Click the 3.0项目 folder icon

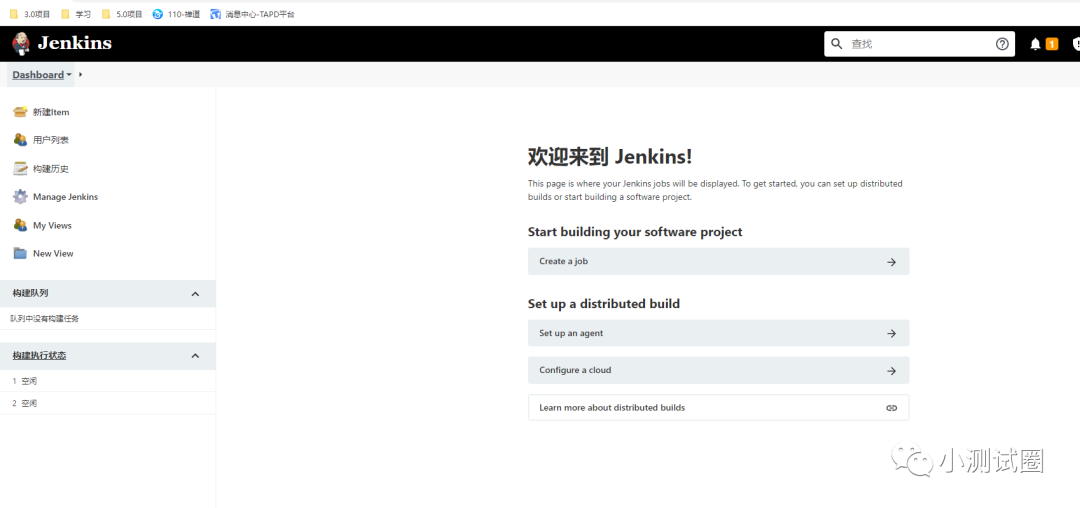pos(14,14)
